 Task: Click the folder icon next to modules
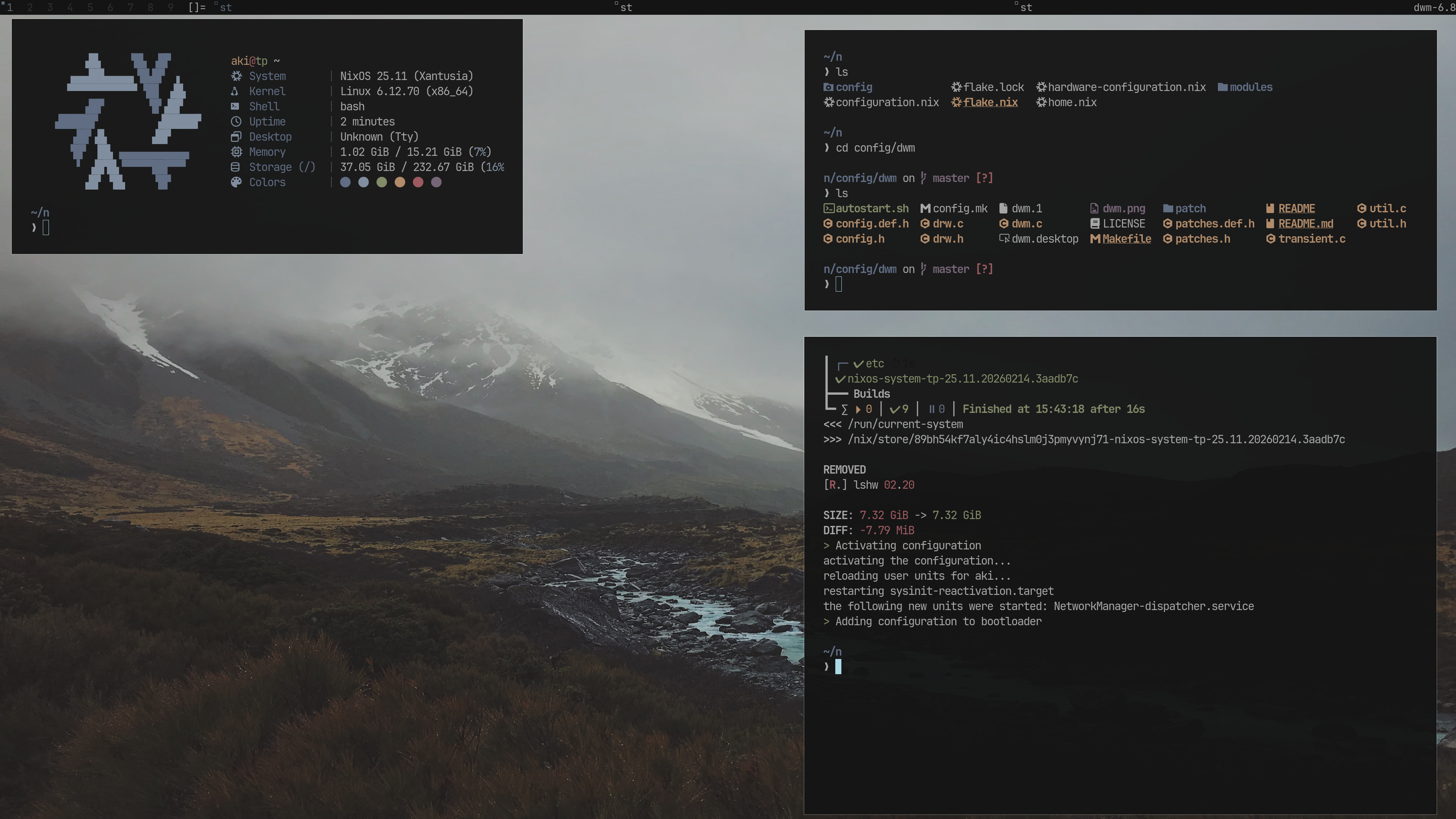click(x=1222, y=87)
